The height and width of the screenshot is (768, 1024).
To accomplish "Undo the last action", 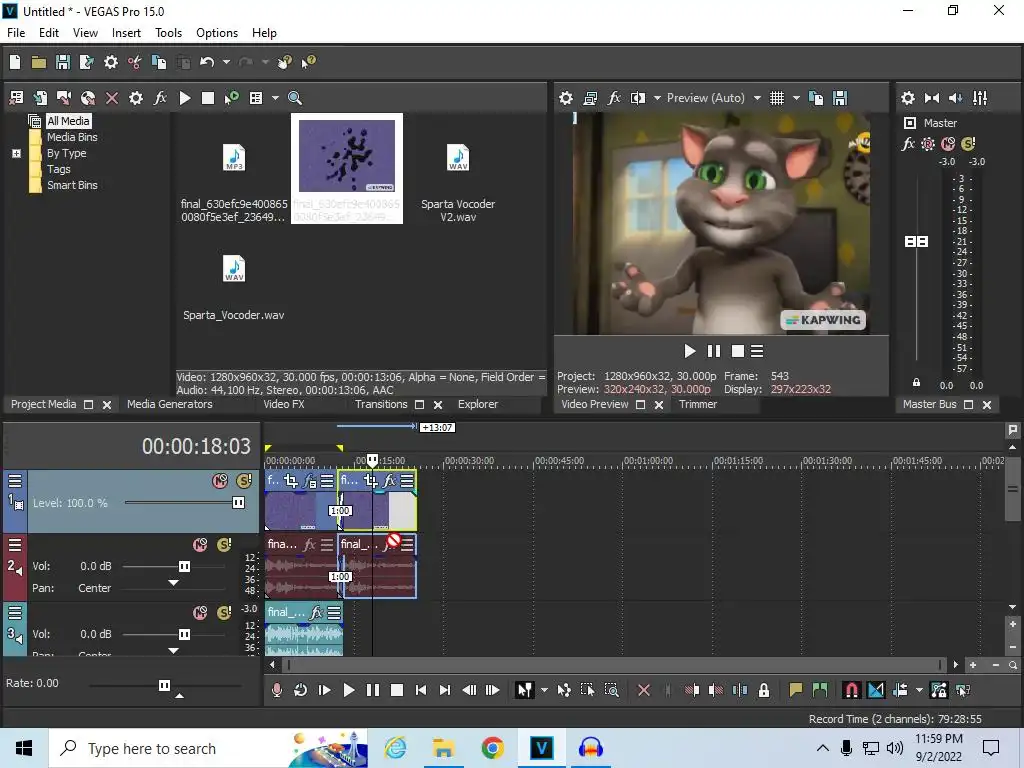I will click(207, 62).
